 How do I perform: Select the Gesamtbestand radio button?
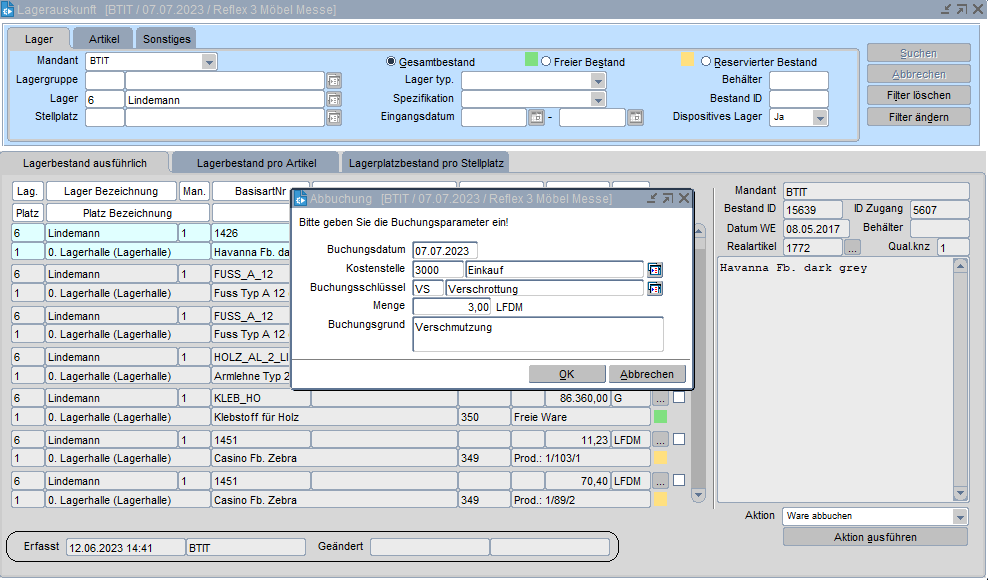[x=392, y=62]
